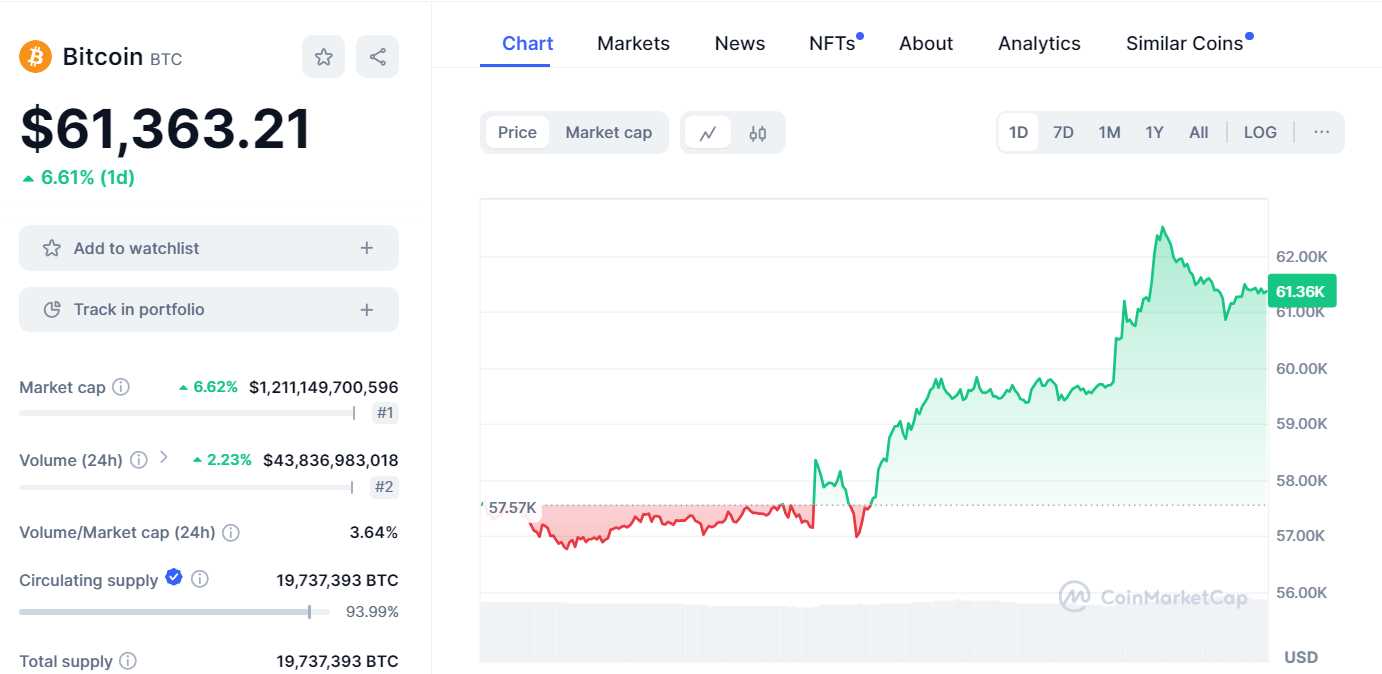The height and width of the screenshot is (674, 1382).
Task: Click Add to watchlist button
Action: click(x=208, y=248)
